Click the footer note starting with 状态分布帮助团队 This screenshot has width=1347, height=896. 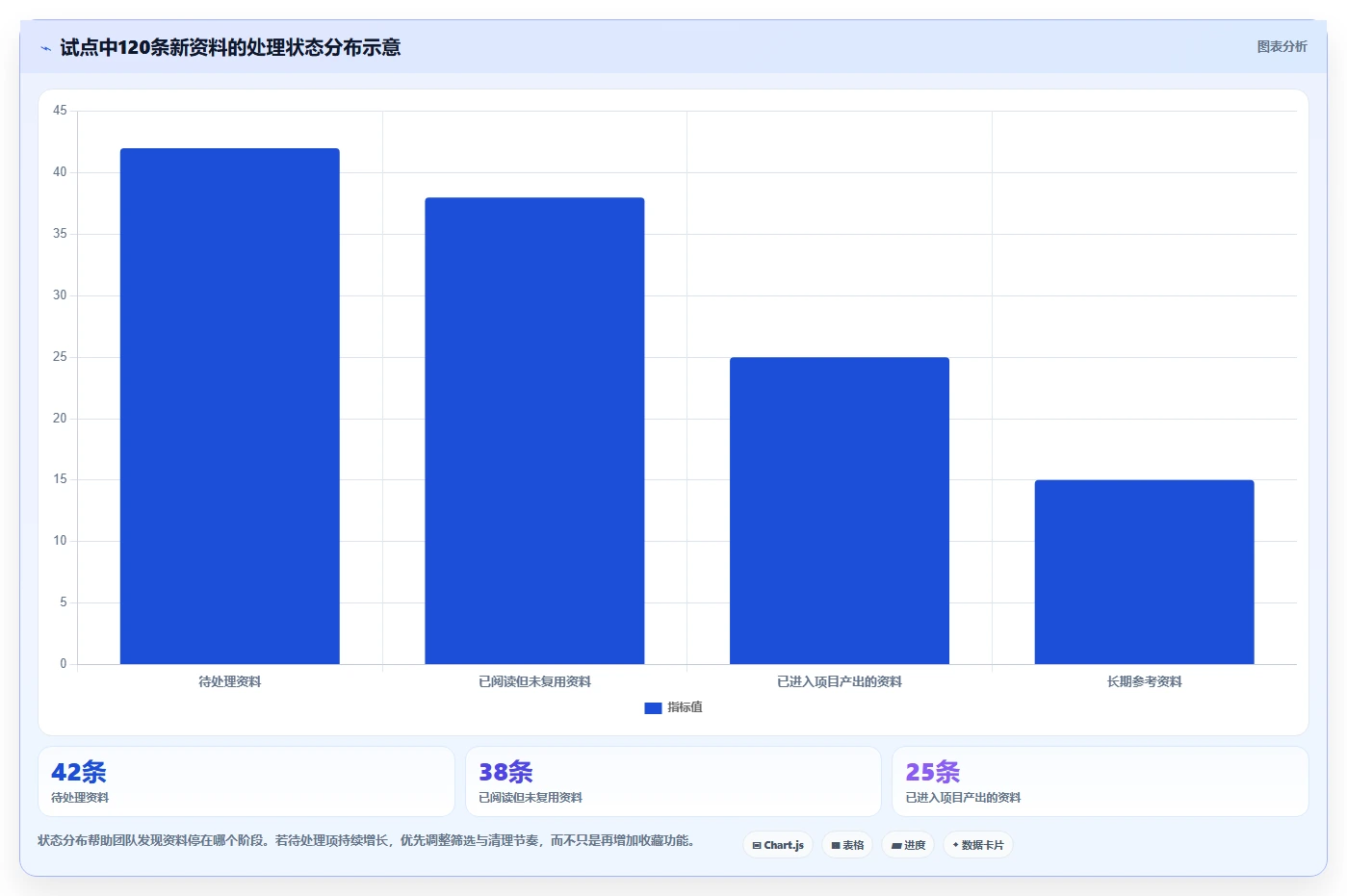pyautogui.click(x=367, y=840)
